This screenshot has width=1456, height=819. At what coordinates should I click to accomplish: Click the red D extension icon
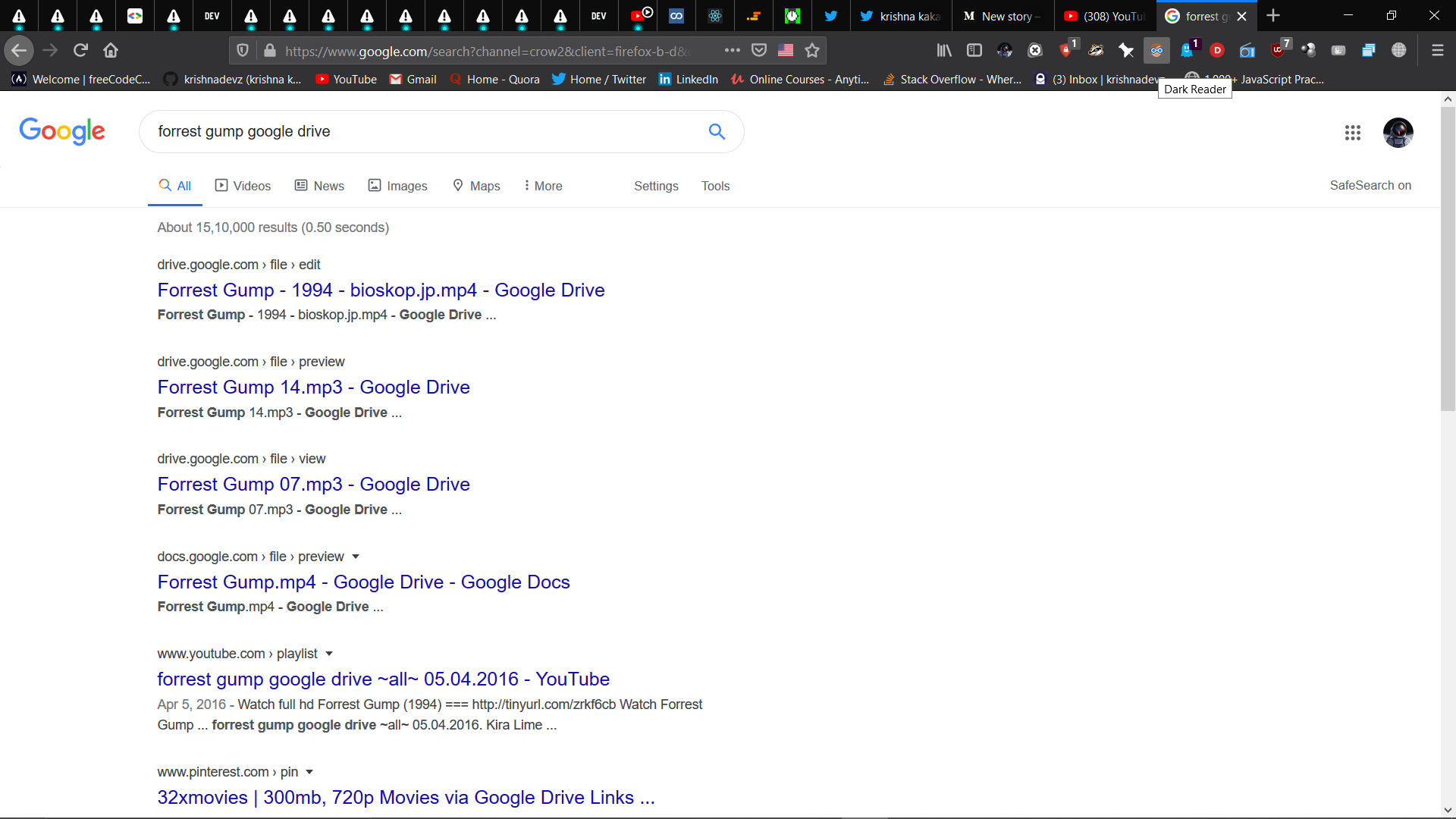click(x=1217, y=51)
